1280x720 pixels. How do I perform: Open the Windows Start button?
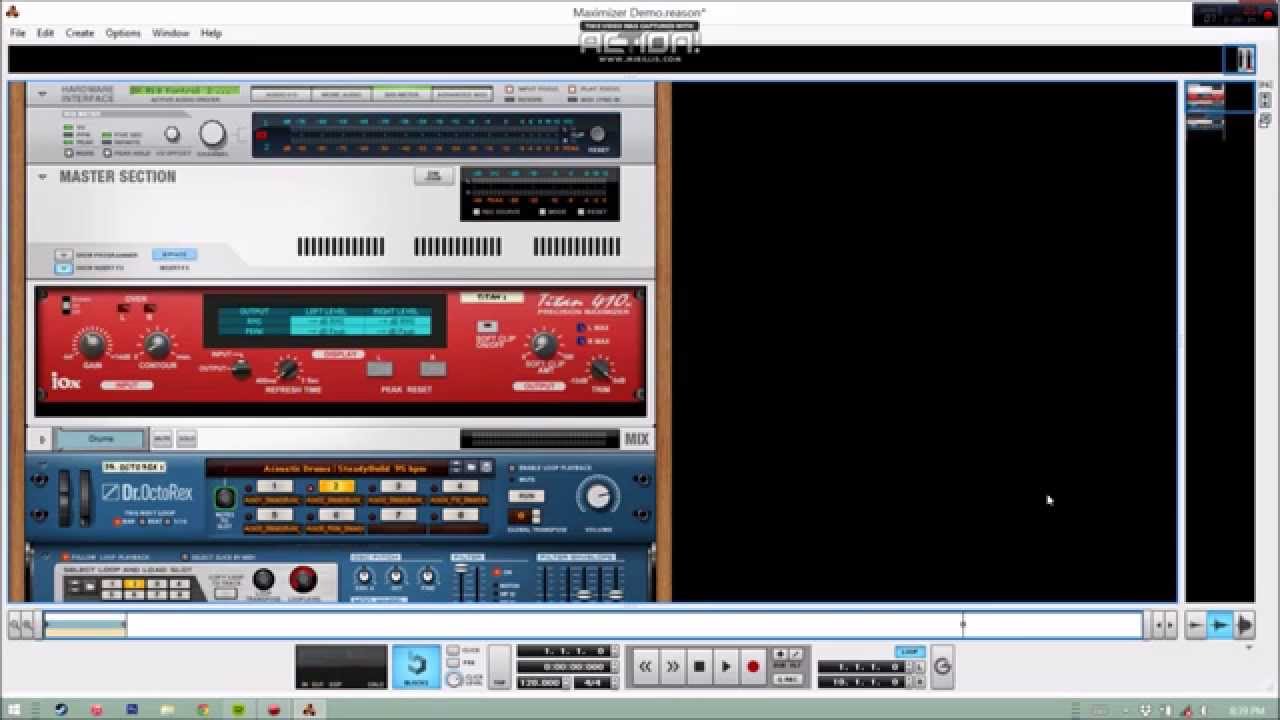16,710
